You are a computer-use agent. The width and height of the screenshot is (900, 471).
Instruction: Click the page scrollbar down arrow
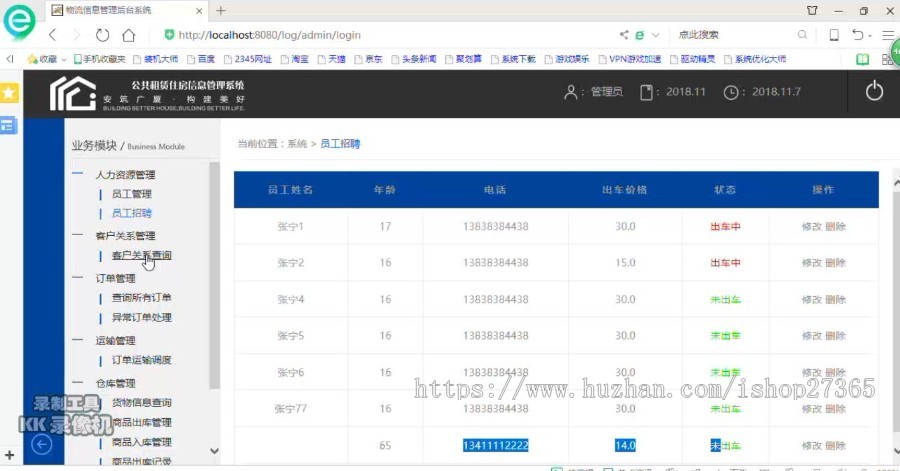(896, 451)
